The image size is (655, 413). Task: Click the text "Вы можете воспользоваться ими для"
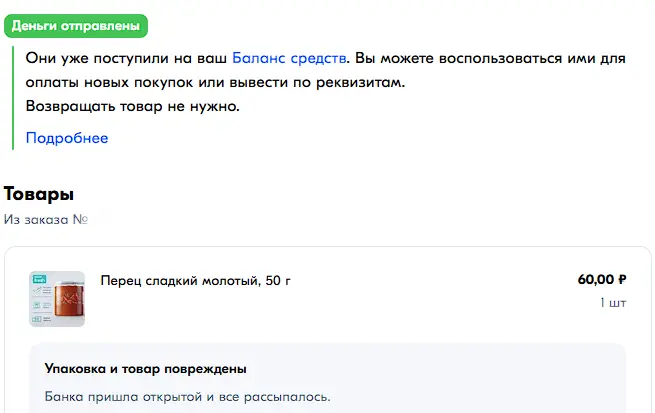click(x=490, y=58)
